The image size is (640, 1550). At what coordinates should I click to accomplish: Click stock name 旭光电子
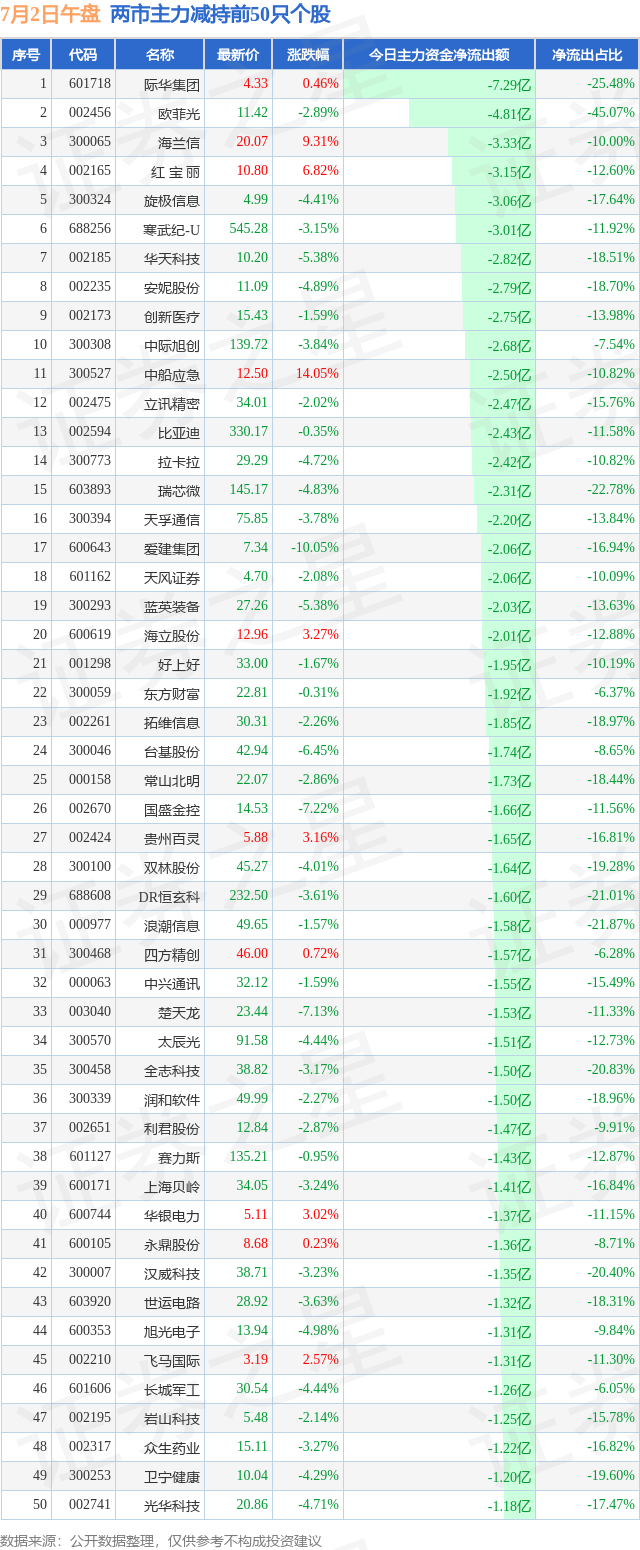(x=172, y=1332)
